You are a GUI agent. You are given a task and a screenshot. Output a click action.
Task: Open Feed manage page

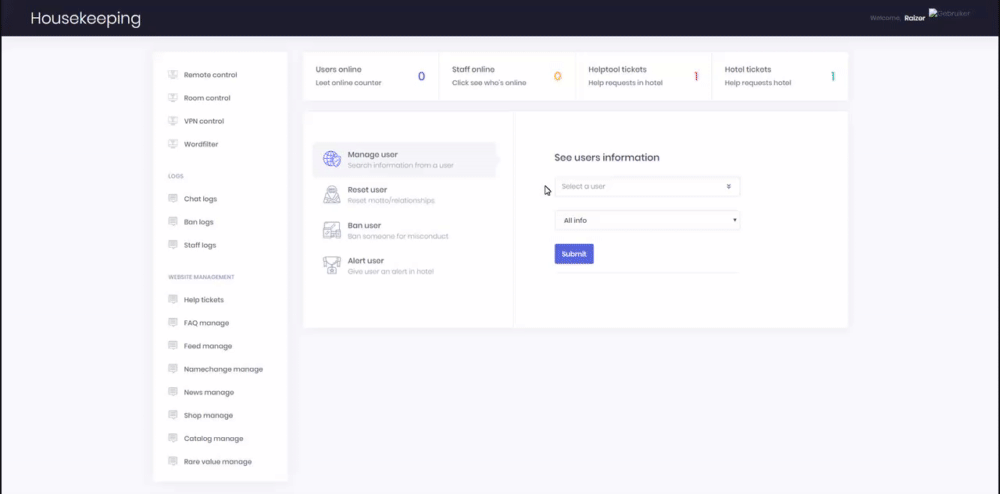pyautogui.click(x=208, y=345)
